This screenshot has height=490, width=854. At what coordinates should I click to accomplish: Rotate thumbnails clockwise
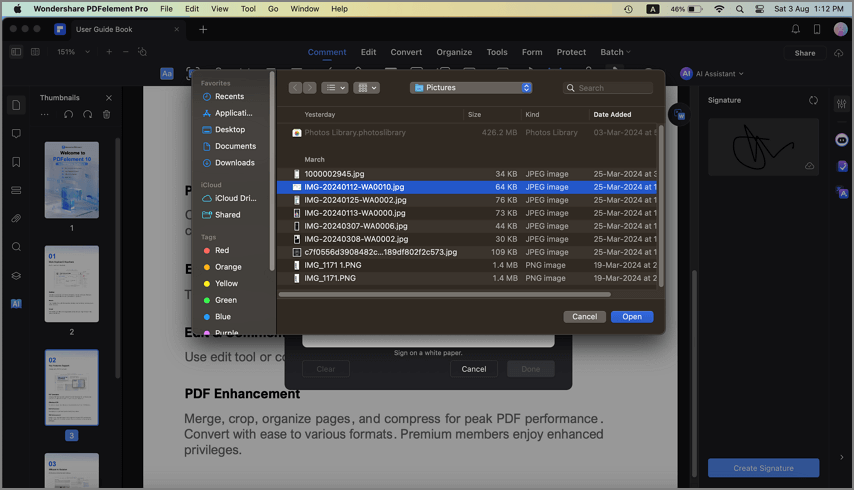[x=87, y=114]
